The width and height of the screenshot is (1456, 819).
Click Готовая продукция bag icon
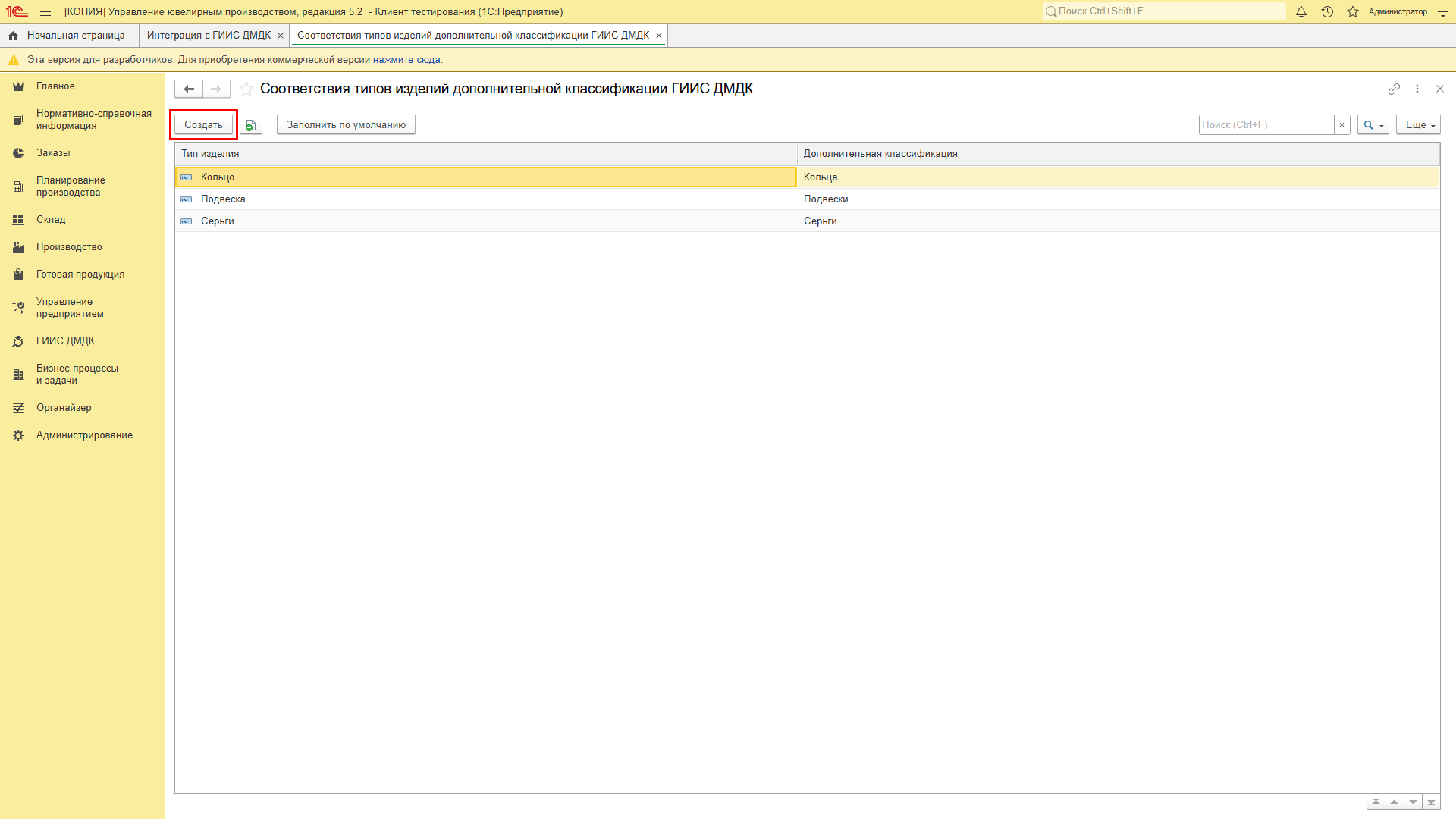click(18, 275)
